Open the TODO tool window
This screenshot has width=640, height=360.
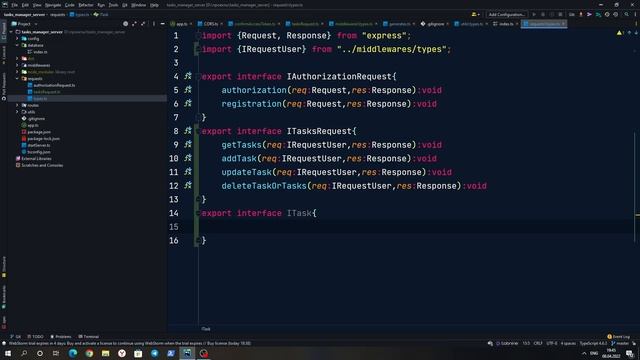tap(35, 337)
